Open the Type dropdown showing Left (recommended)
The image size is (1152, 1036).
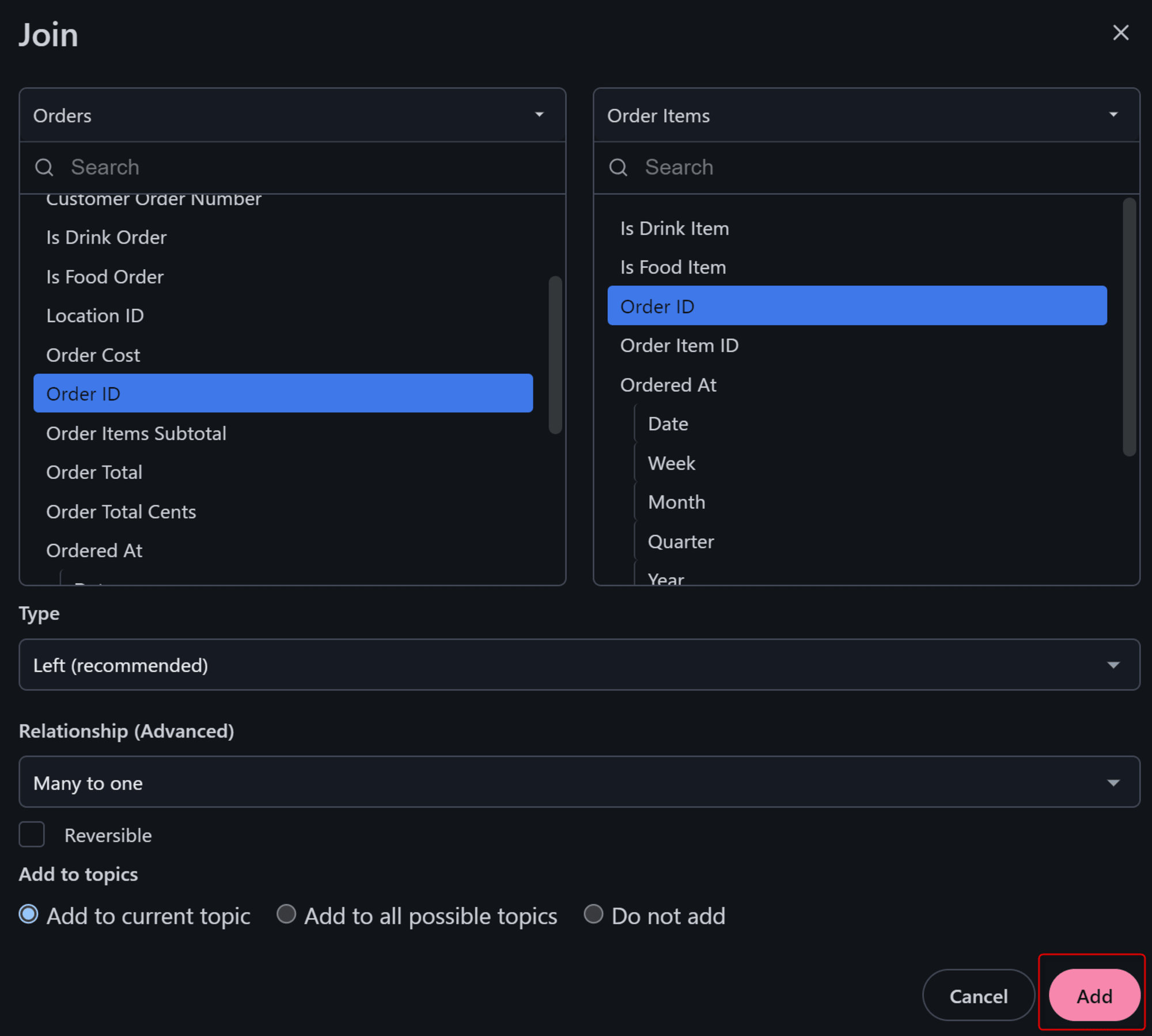tap(579, 665)
